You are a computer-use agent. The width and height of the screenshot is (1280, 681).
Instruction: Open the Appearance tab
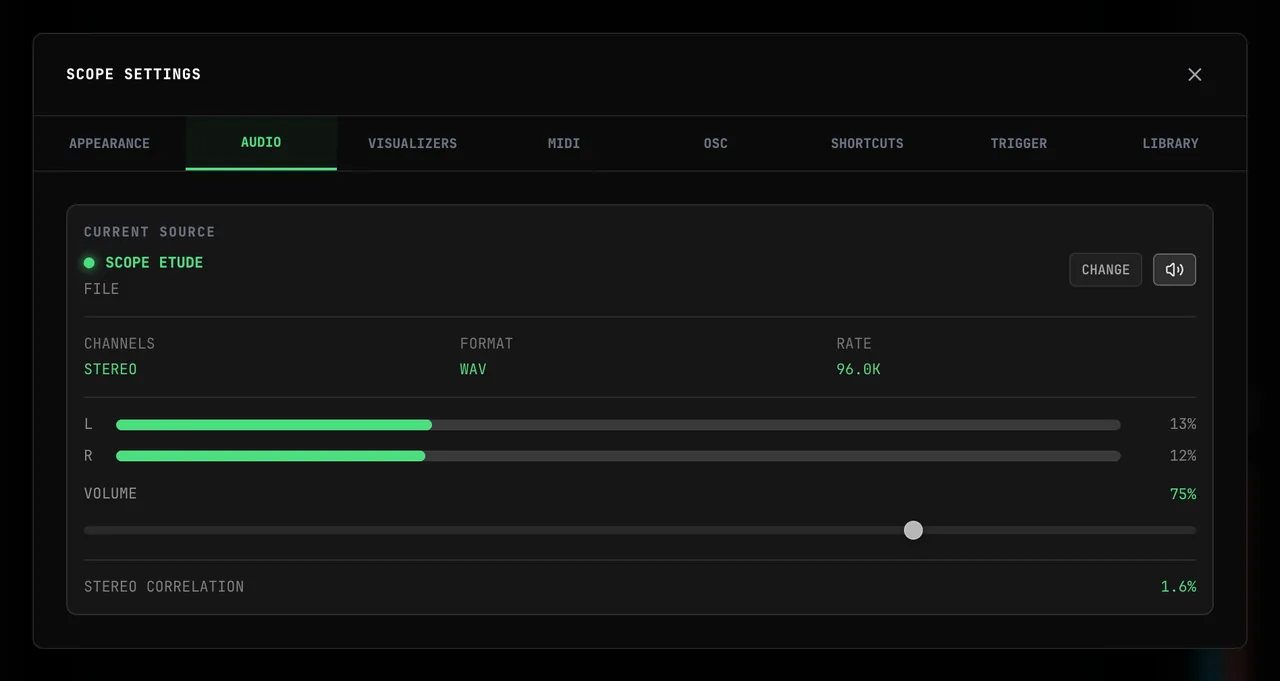point(109,143)
